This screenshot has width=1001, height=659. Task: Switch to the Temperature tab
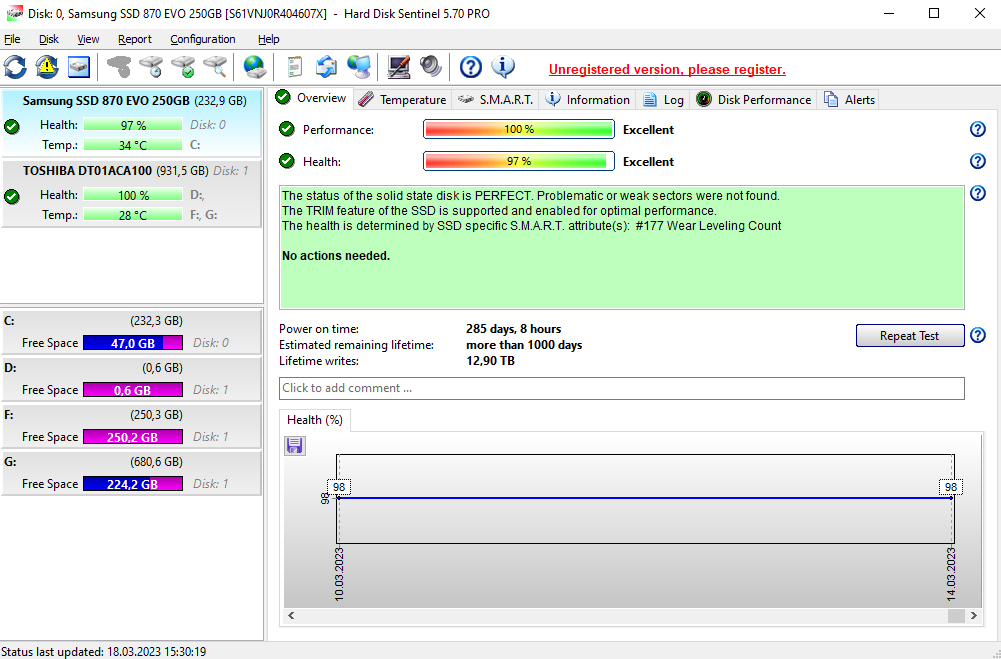(402, 100)
